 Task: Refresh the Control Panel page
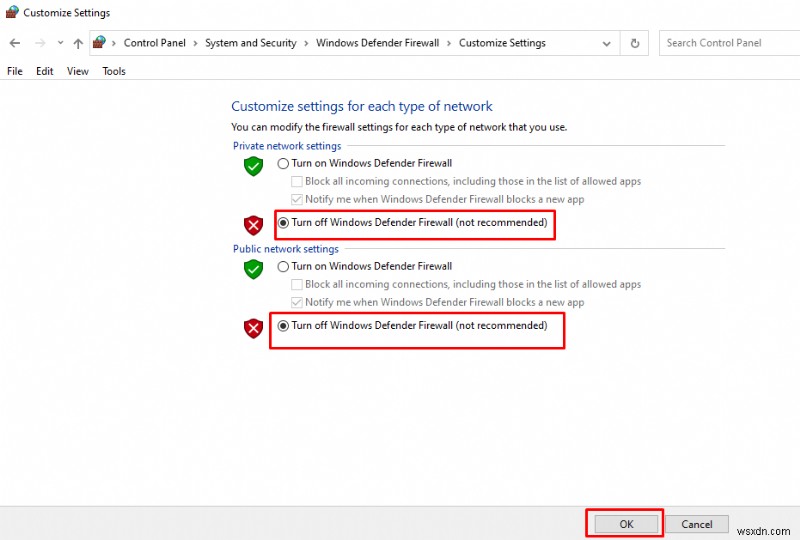point(635,43)
